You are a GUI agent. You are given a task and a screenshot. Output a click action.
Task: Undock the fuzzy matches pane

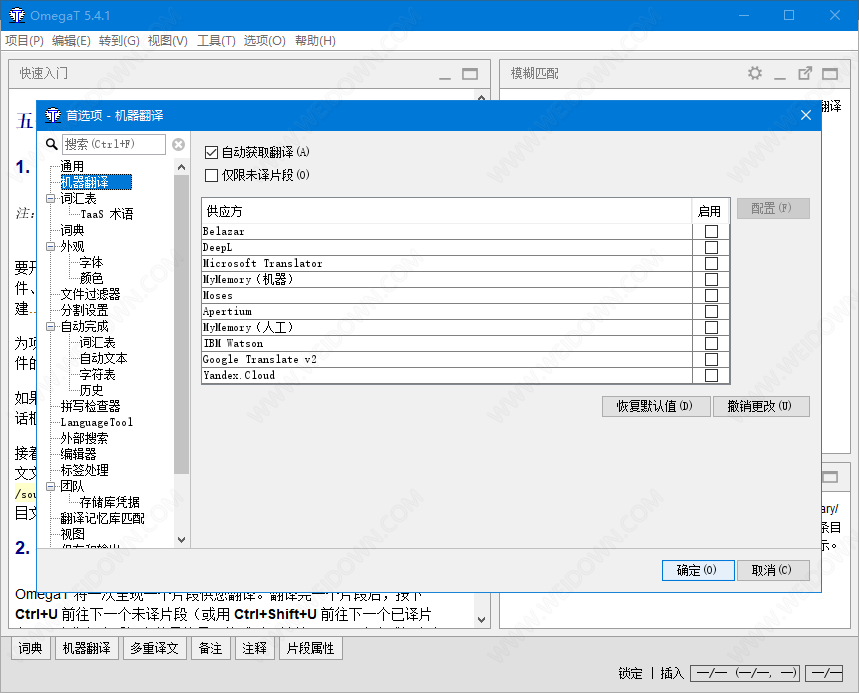click(x=805, y=73)
